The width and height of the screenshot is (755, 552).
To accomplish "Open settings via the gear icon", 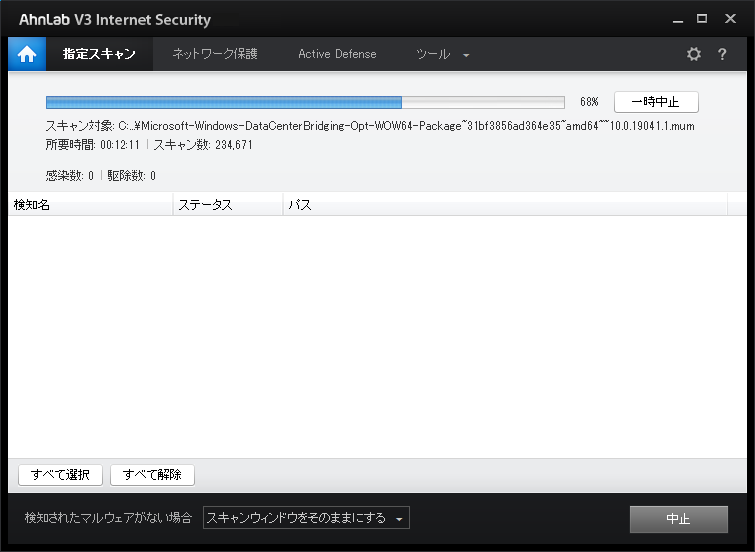I will (x=693, y=54).
